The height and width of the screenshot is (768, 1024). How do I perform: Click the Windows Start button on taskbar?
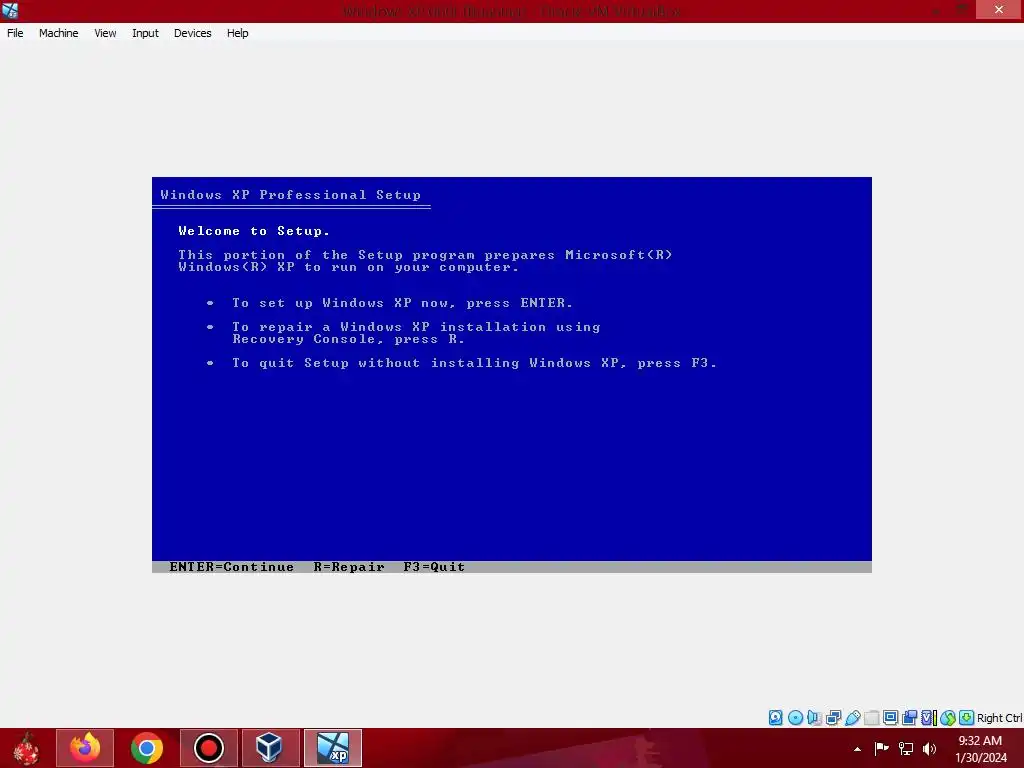pyautogui.click(x=26, y=748)
